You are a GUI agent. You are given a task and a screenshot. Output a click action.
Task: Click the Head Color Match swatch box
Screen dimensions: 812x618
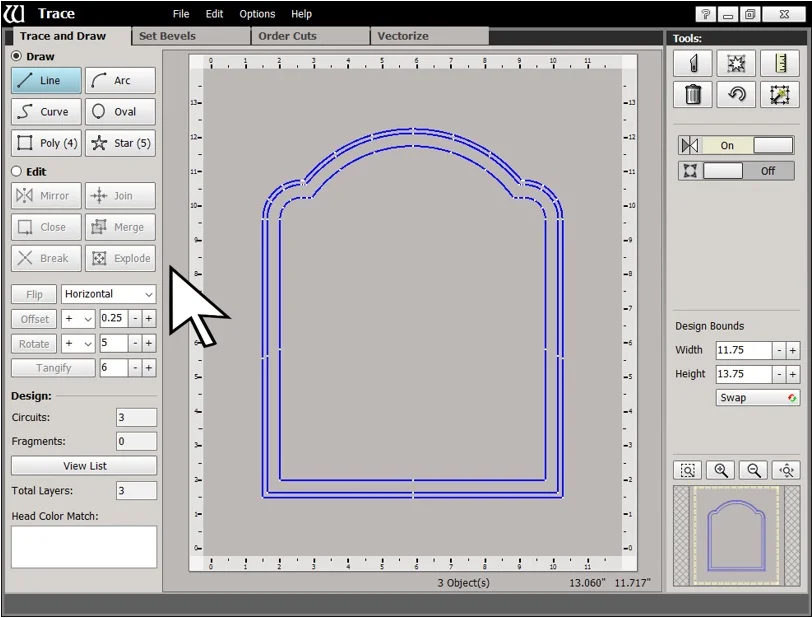coord(84,547)
